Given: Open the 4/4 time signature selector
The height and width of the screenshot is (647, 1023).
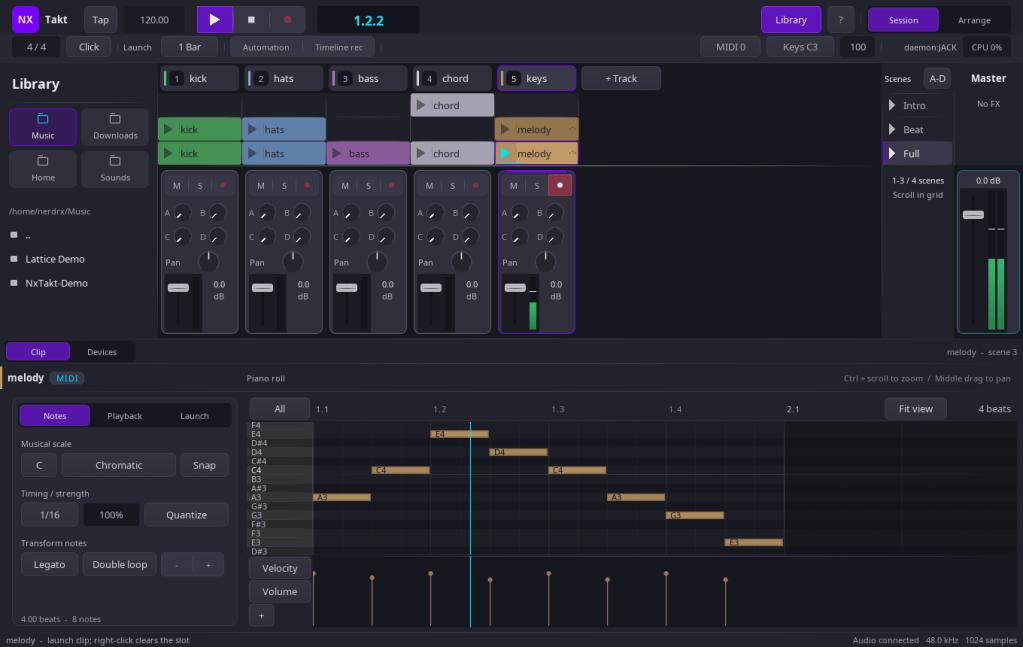Looking at the screenshot, I should [37, 47].
